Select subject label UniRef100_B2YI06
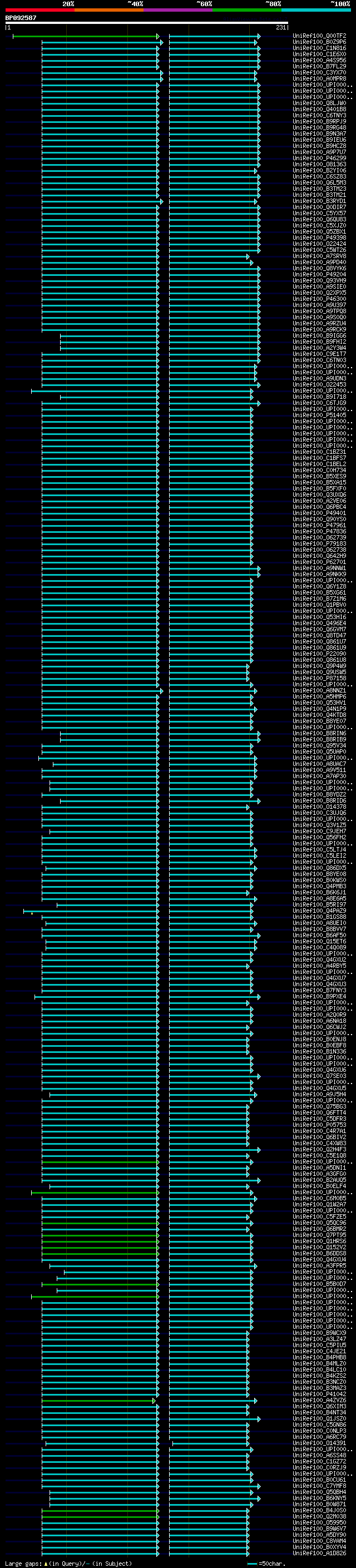 pyautogui.click(x=319, y=170)
